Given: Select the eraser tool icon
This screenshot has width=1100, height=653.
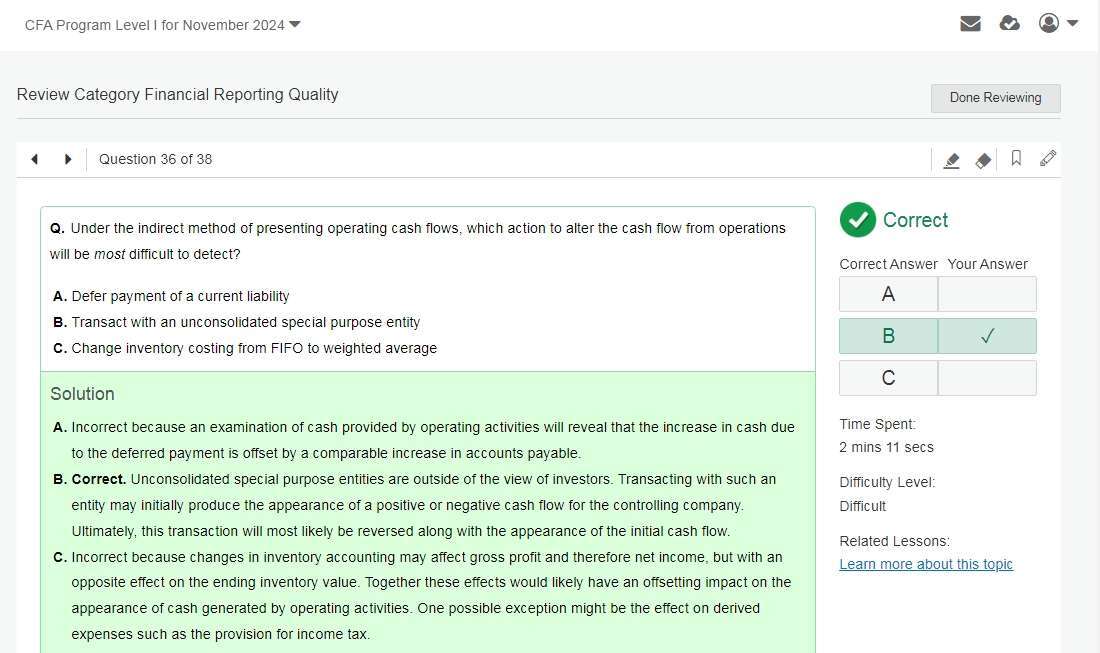Looking at the screenshot, I should click(x=983, y=160).
